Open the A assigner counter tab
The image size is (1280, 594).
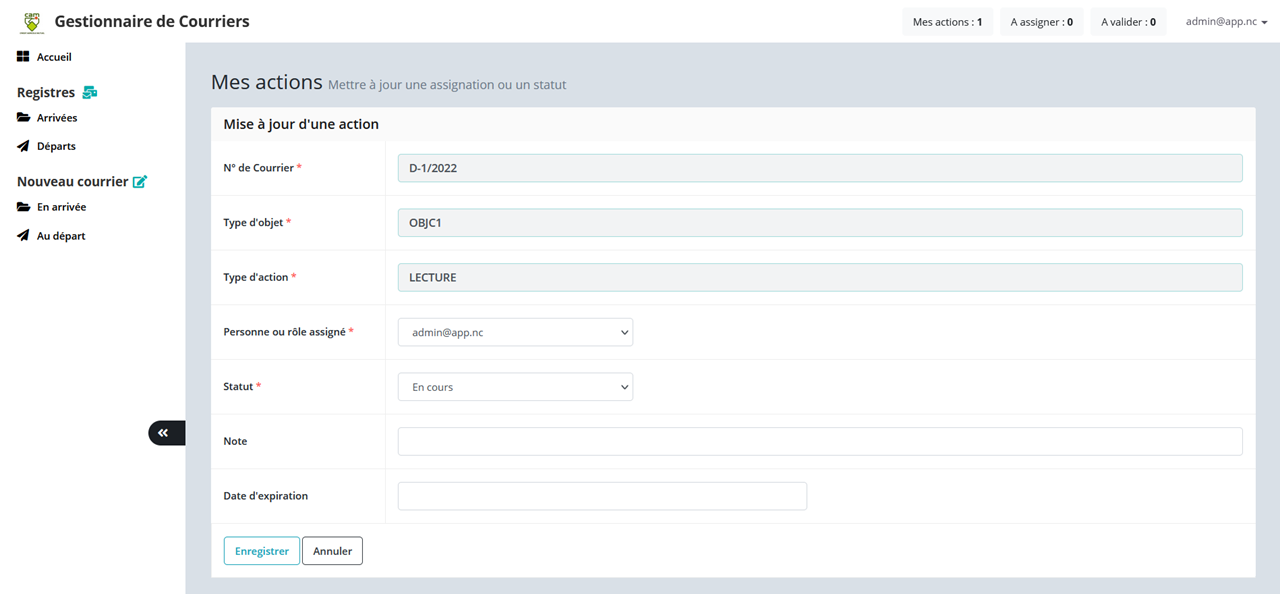point(1041,22)
